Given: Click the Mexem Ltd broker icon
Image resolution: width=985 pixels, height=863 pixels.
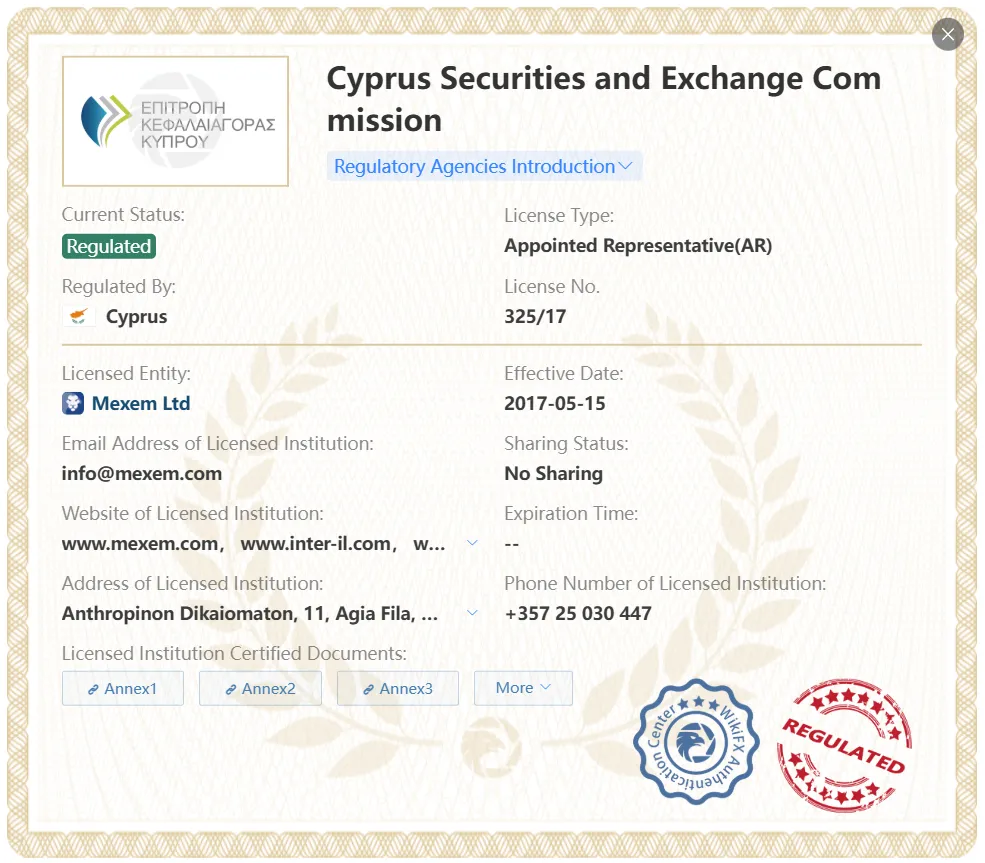Looking at the screenshot, I should [x=73, y=403].
